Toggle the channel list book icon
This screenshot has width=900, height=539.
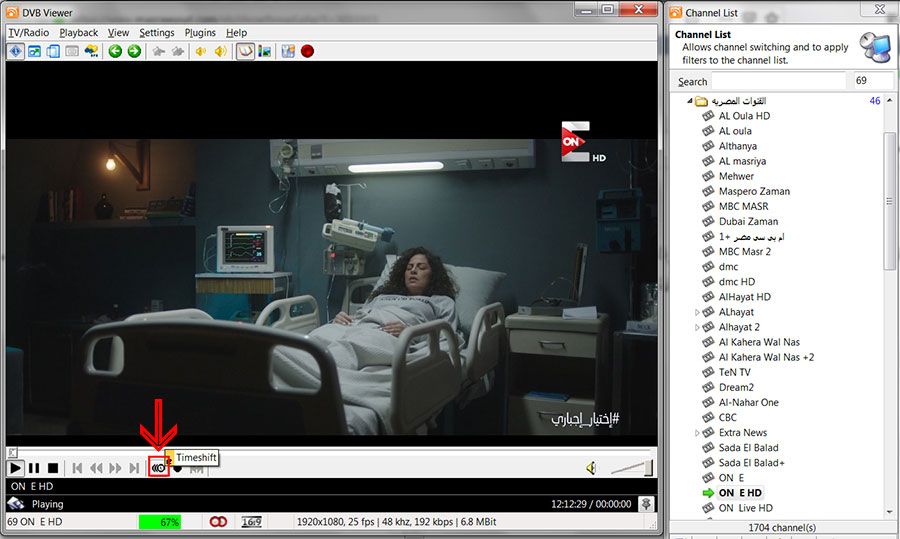tap(245, 52)
